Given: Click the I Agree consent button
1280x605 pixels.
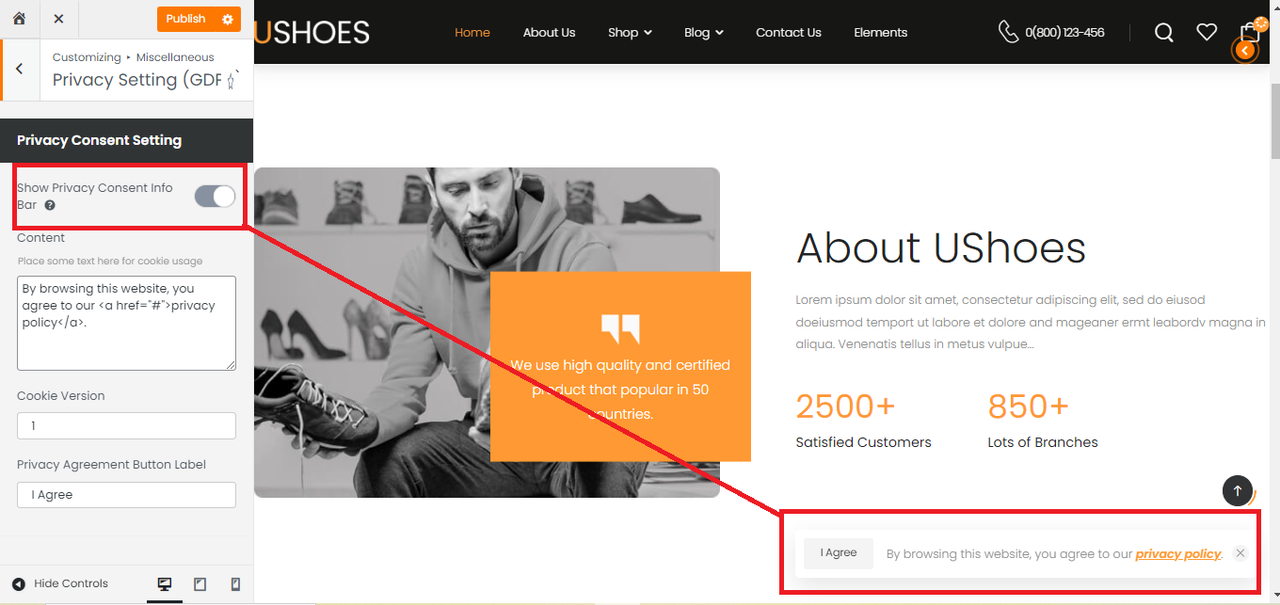Looking at the screenshot, I should click(x=839, y=553).
